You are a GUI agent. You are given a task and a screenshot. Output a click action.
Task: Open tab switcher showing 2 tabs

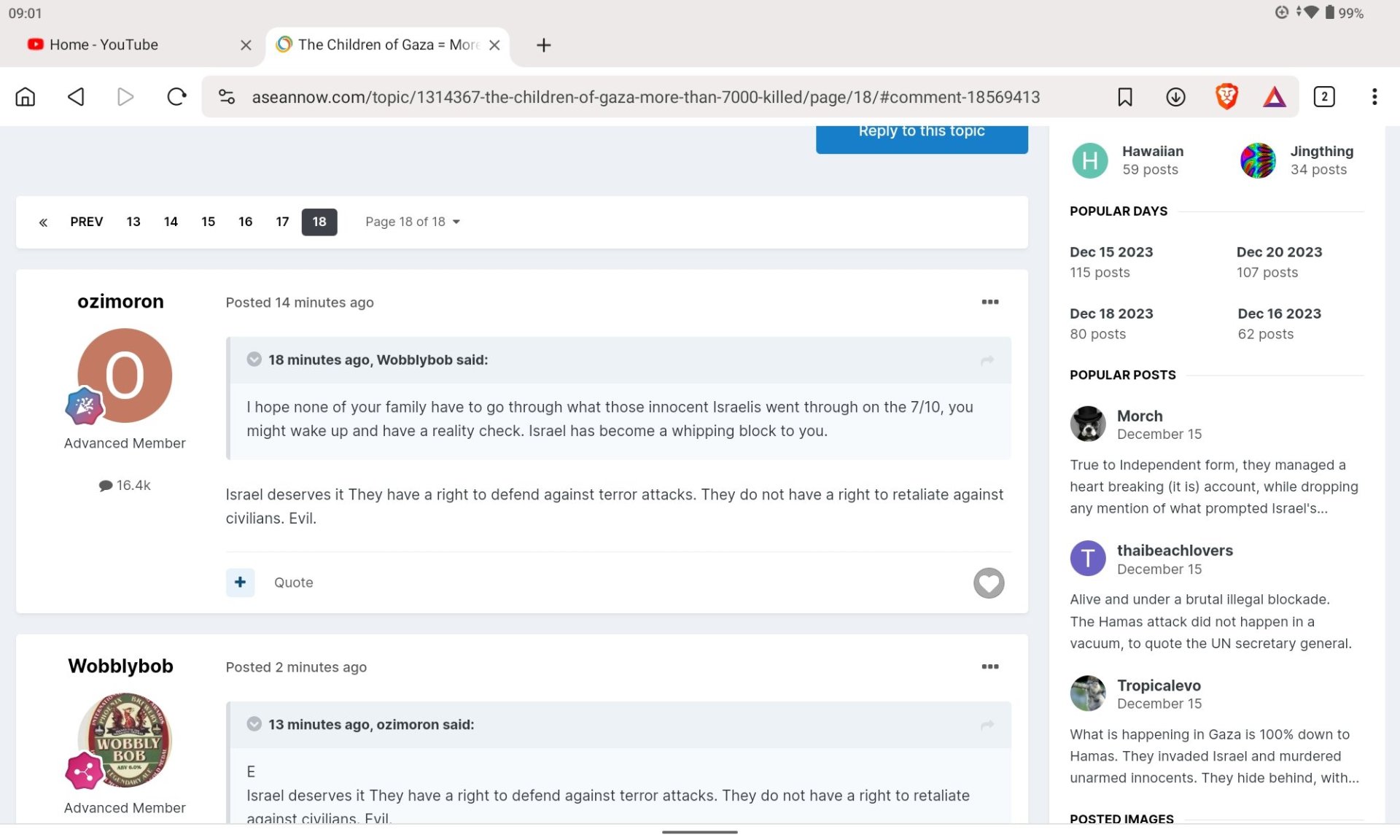(1323, 97)
